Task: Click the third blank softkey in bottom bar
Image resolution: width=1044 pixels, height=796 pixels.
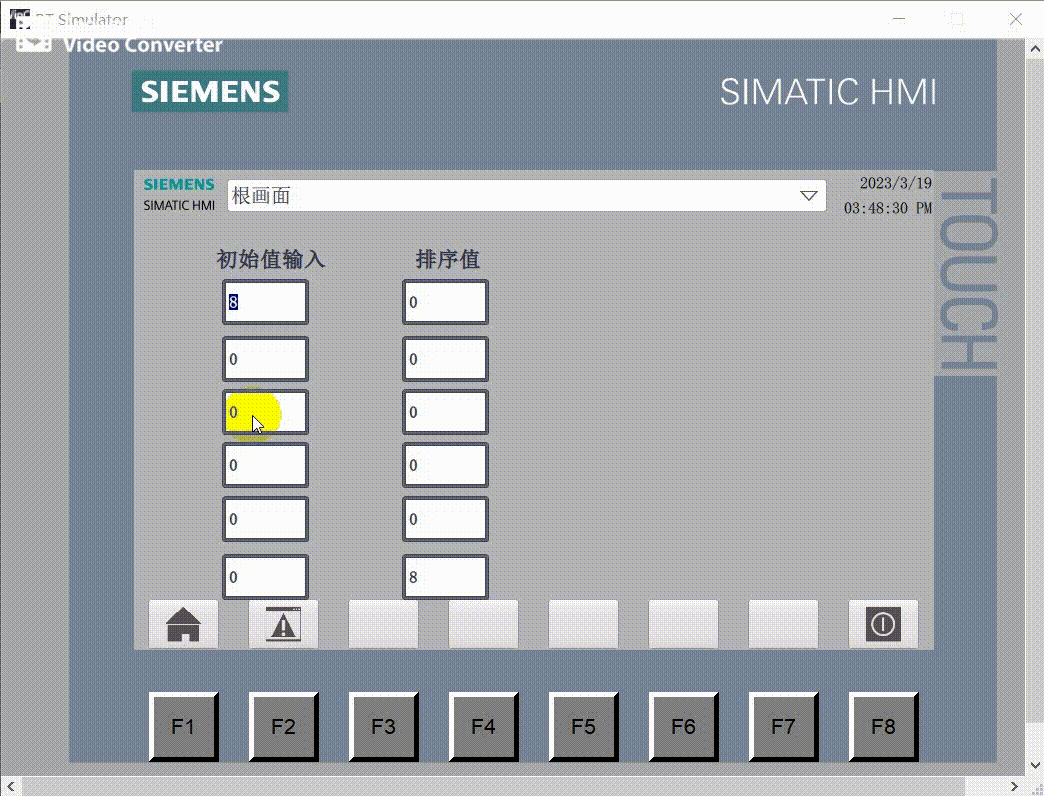Action: (384, 624)
